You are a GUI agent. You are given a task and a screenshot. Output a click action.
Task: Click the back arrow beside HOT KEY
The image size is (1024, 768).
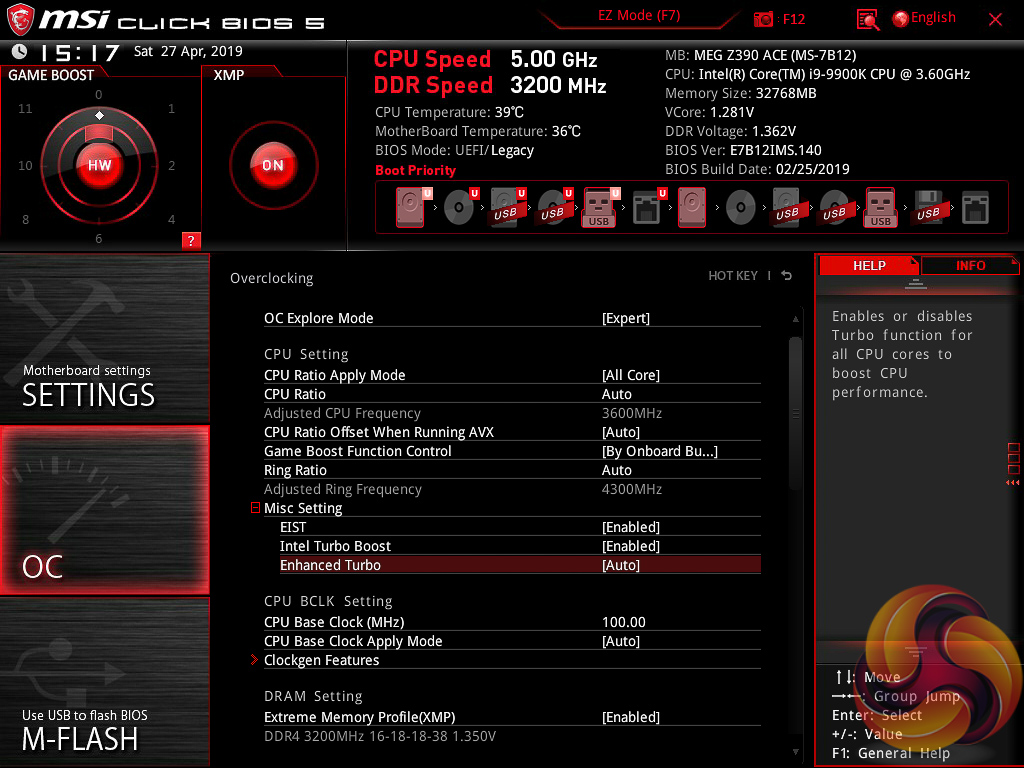787,276
